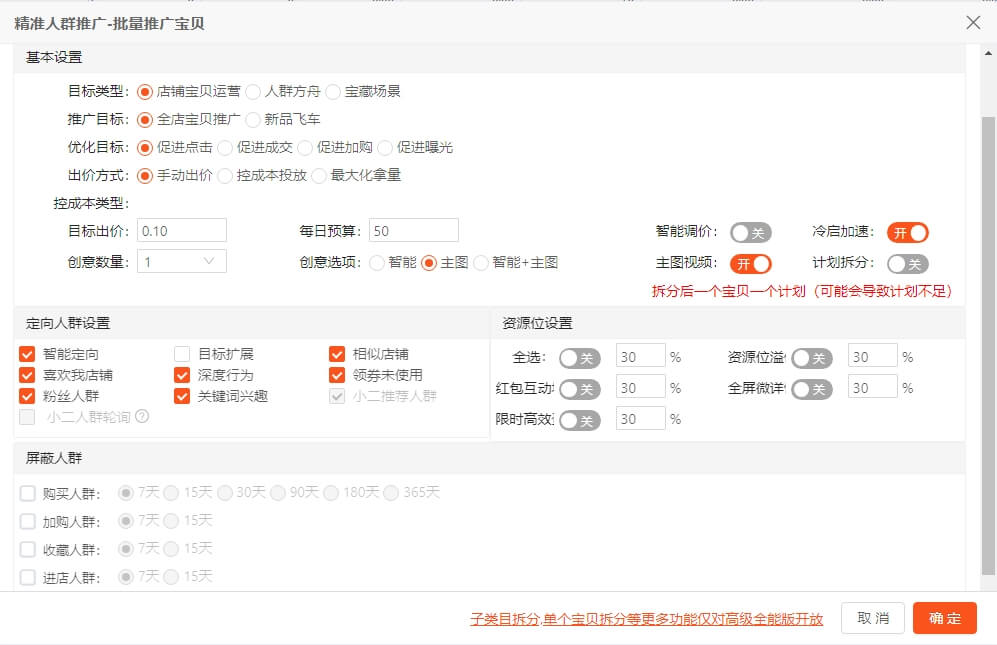Viewport: 997px width, 645px height.
Task: Uncheck the 相似店铺 checkbox
Action: pos(337,354)
